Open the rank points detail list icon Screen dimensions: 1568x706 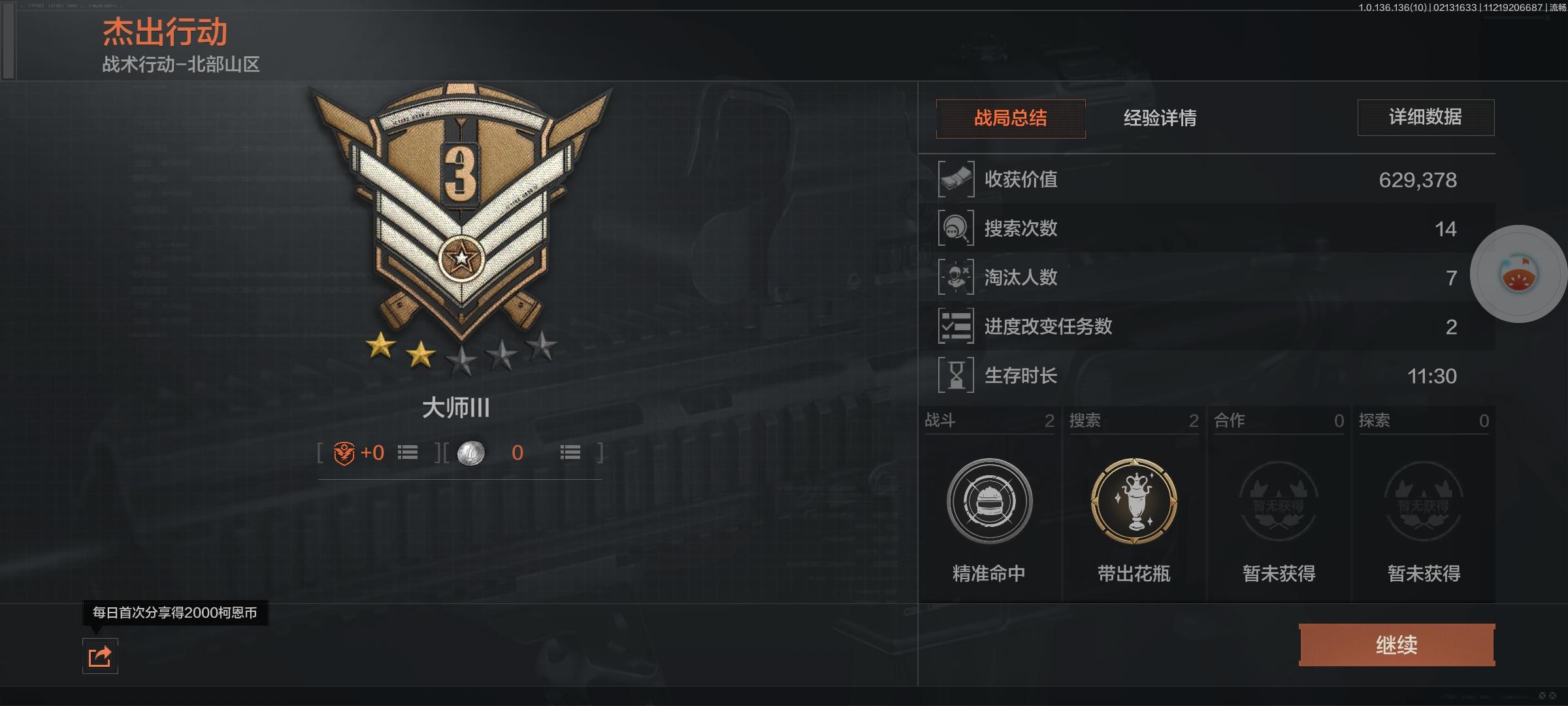coord(408,452)
